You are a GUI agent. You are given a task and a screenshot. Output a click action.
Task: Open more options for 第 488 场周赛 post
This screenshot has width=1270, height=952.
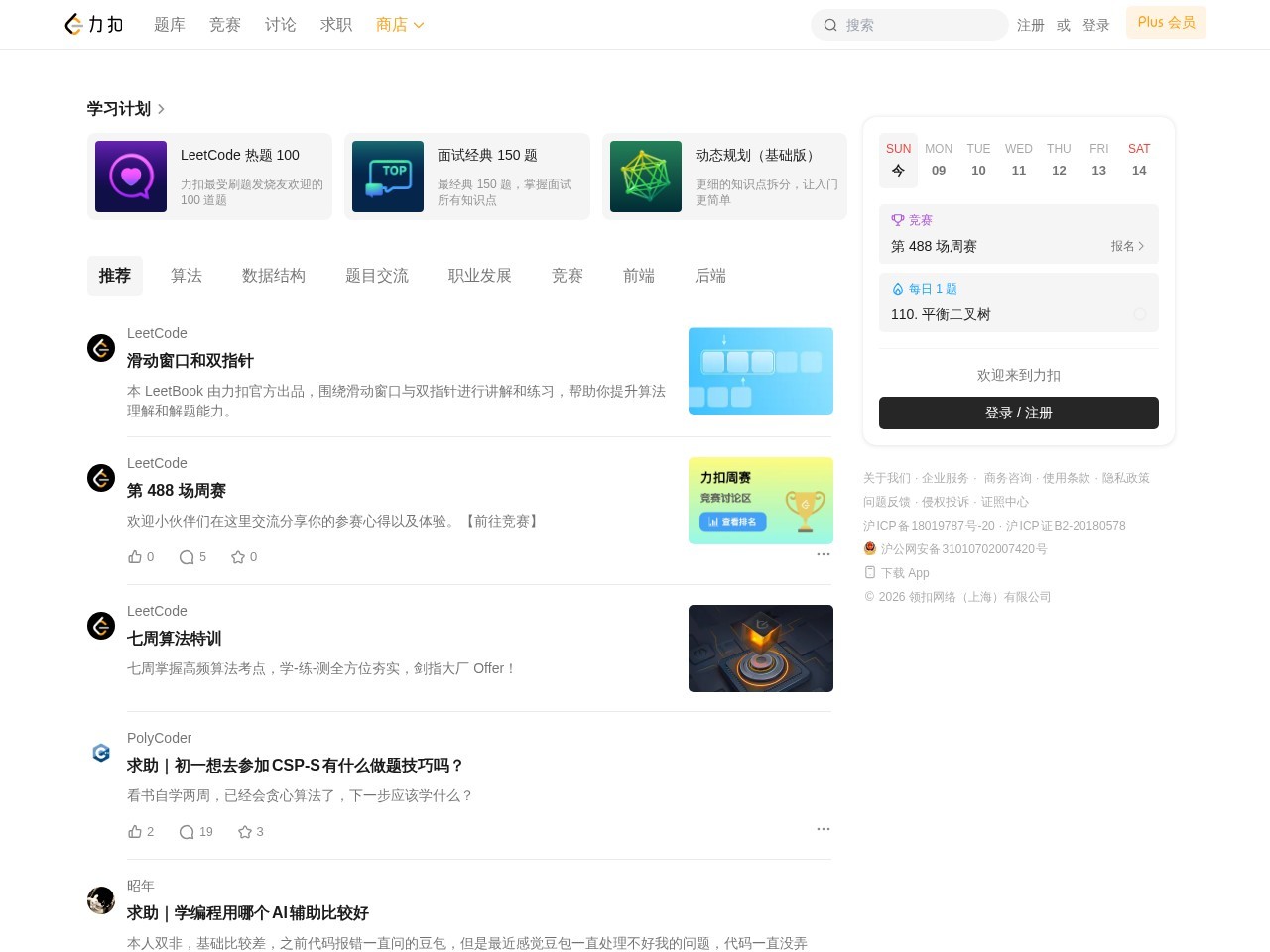tap(823, 554)
